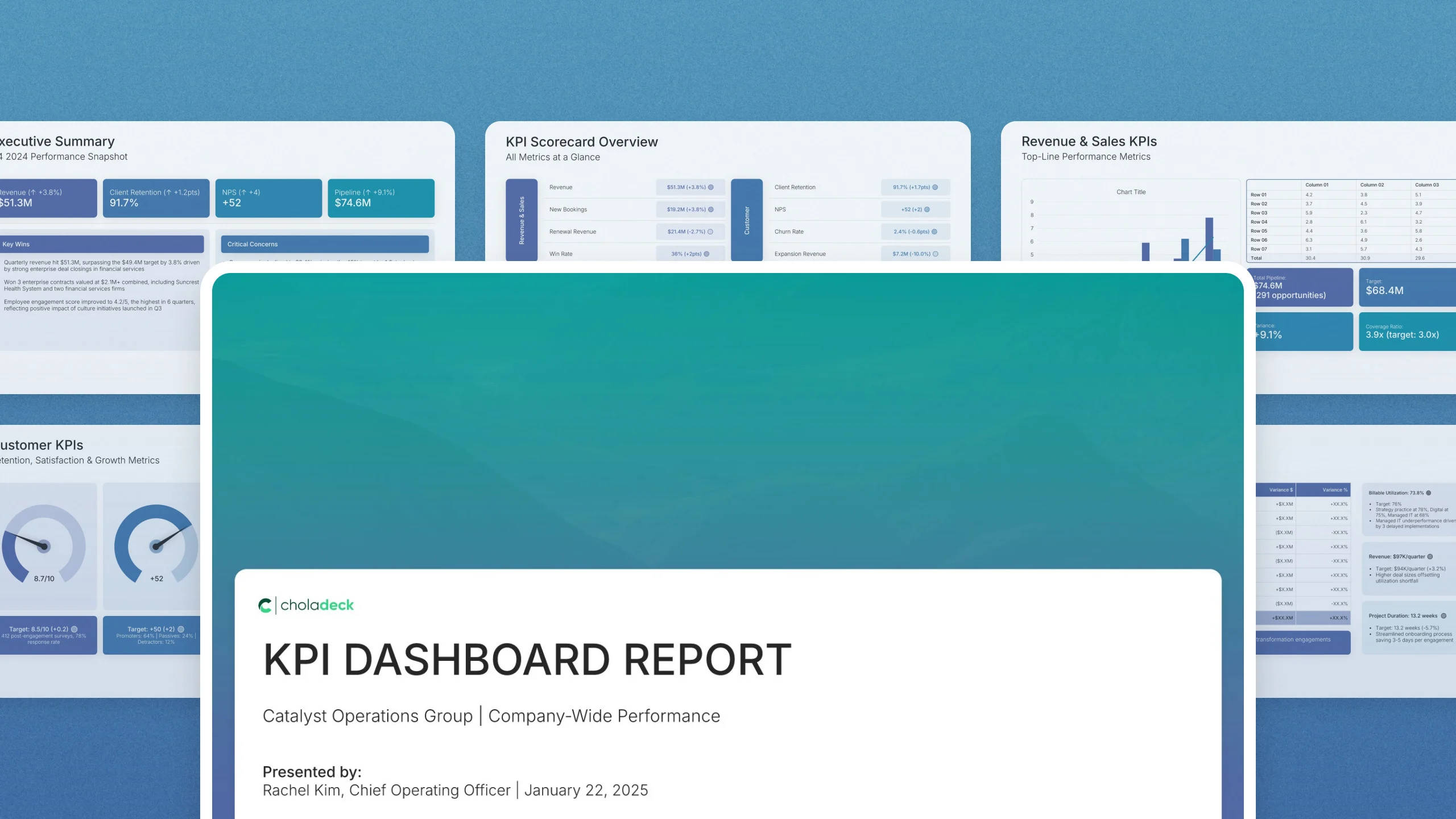This screenshot has height=819, width=1456.
Task: Open the Client Retention 91.7% summary card
Action: coord(156,198)
